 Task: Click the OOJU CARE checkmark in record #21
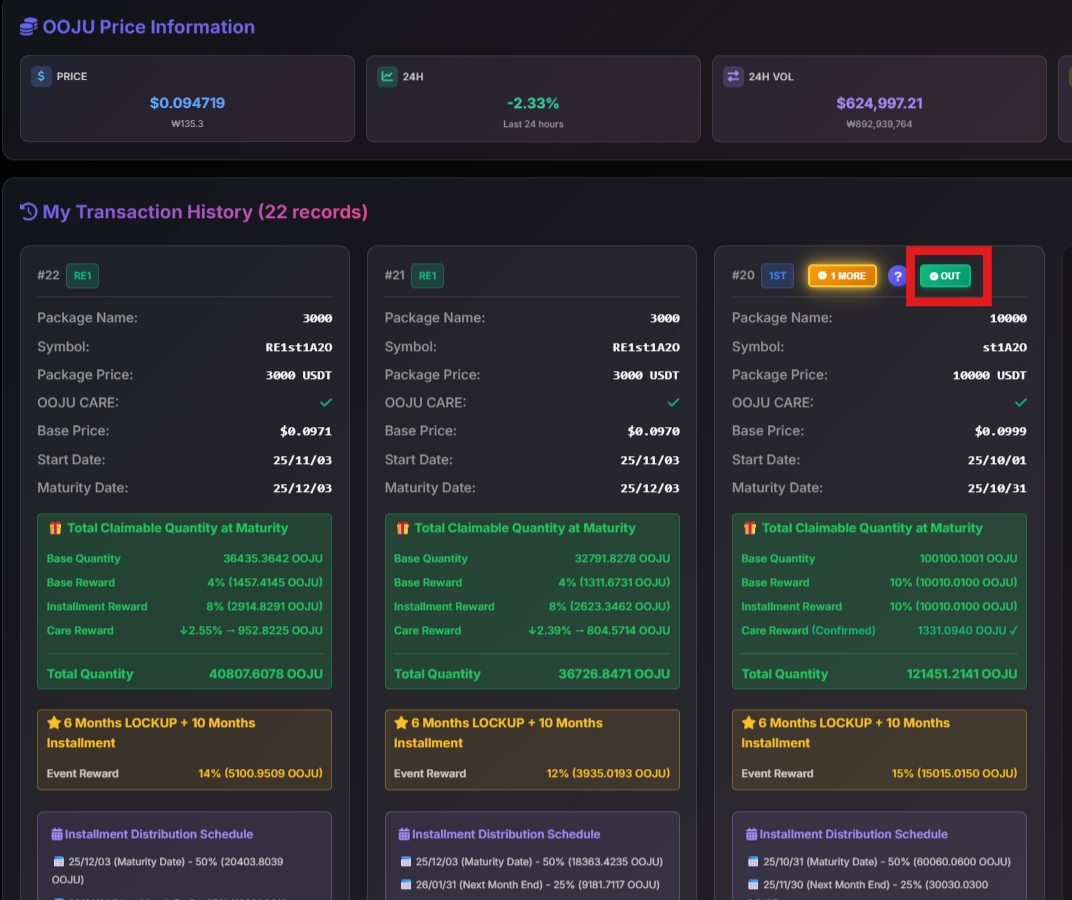(x=673, y=402)
